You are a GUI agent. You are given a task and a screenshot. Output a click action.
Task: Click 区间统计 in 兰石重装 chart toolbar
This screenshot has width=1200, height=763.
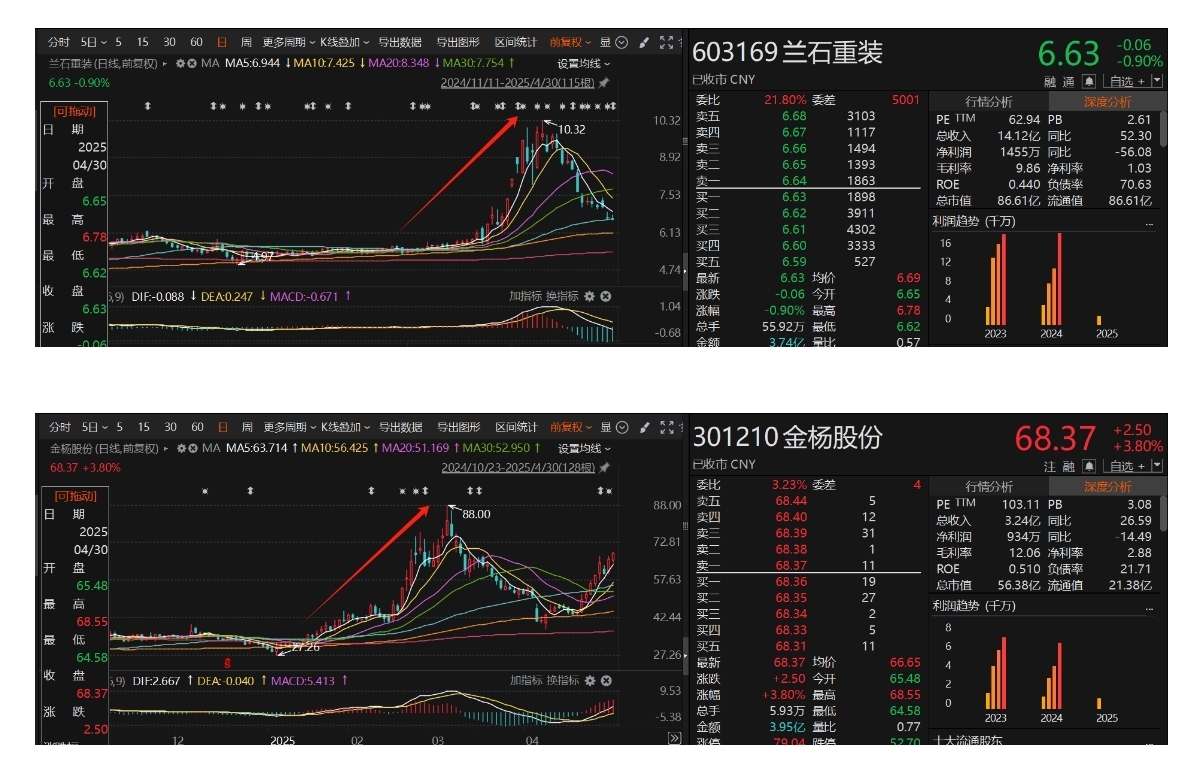coord(515,42)
